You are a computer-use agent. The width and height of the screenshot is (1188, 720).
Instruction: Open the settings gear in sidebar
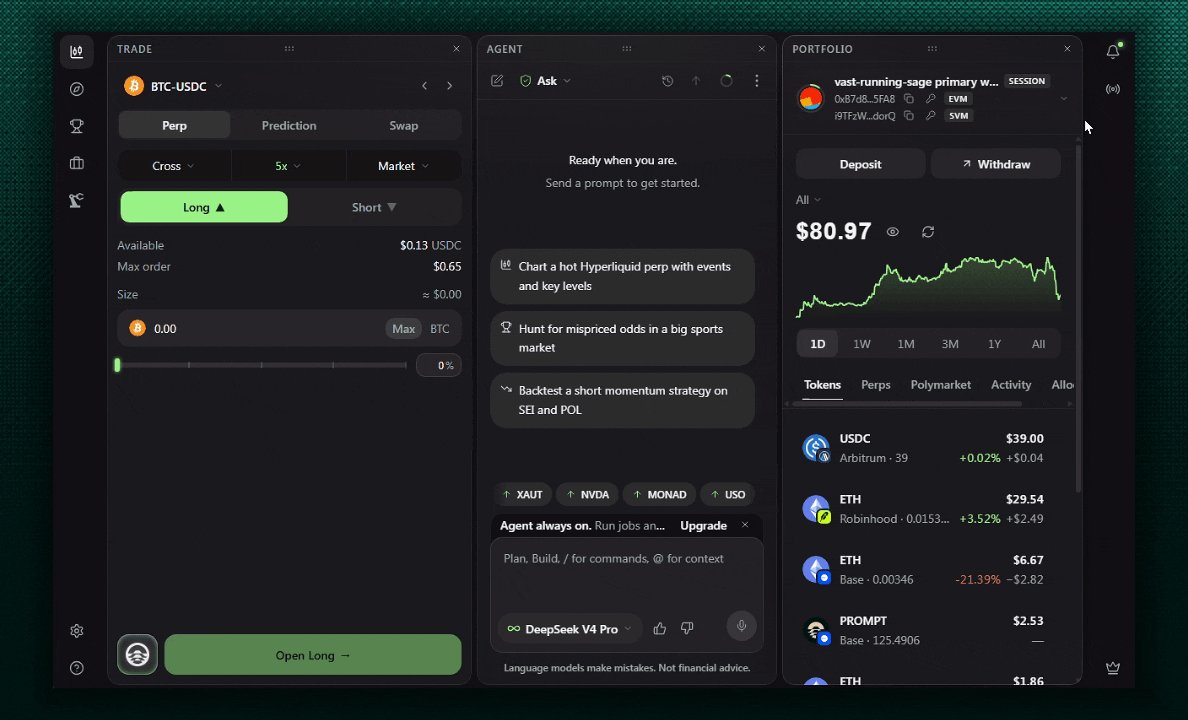pos(77,631)
